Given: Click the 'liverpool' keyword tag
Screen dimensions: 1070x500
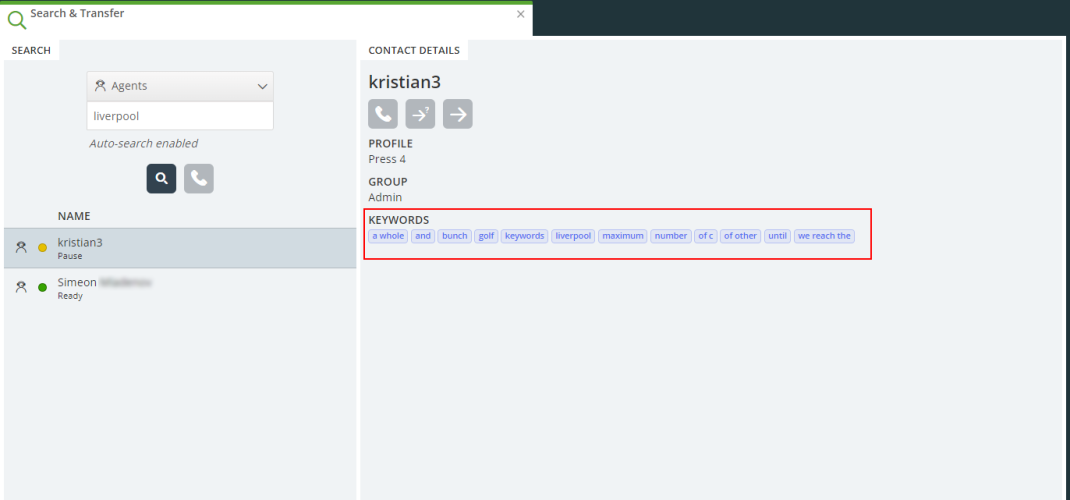Looking at the screenshot, I should (573, 236).
